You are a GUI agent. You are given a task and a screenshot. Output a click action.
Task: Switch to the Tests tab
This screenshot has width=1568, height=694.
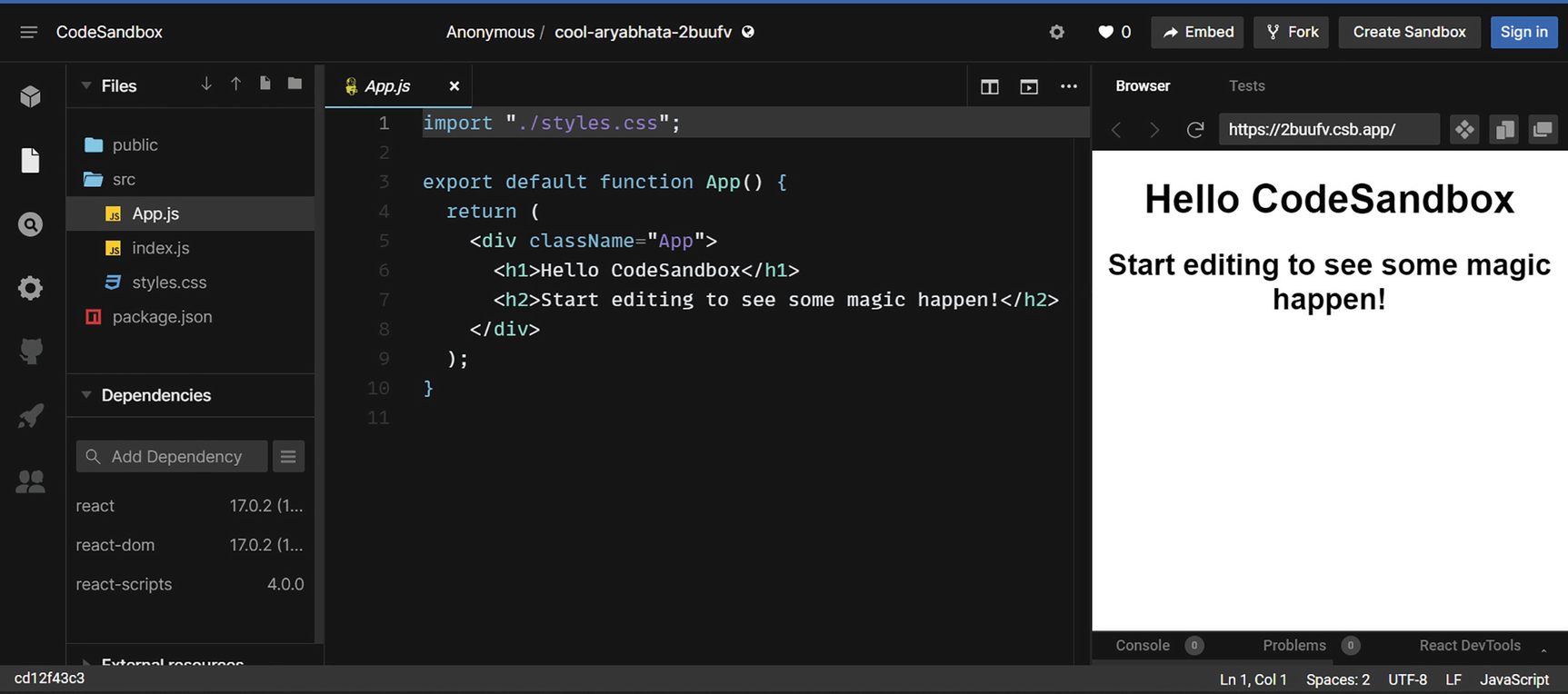[1246, 85]
